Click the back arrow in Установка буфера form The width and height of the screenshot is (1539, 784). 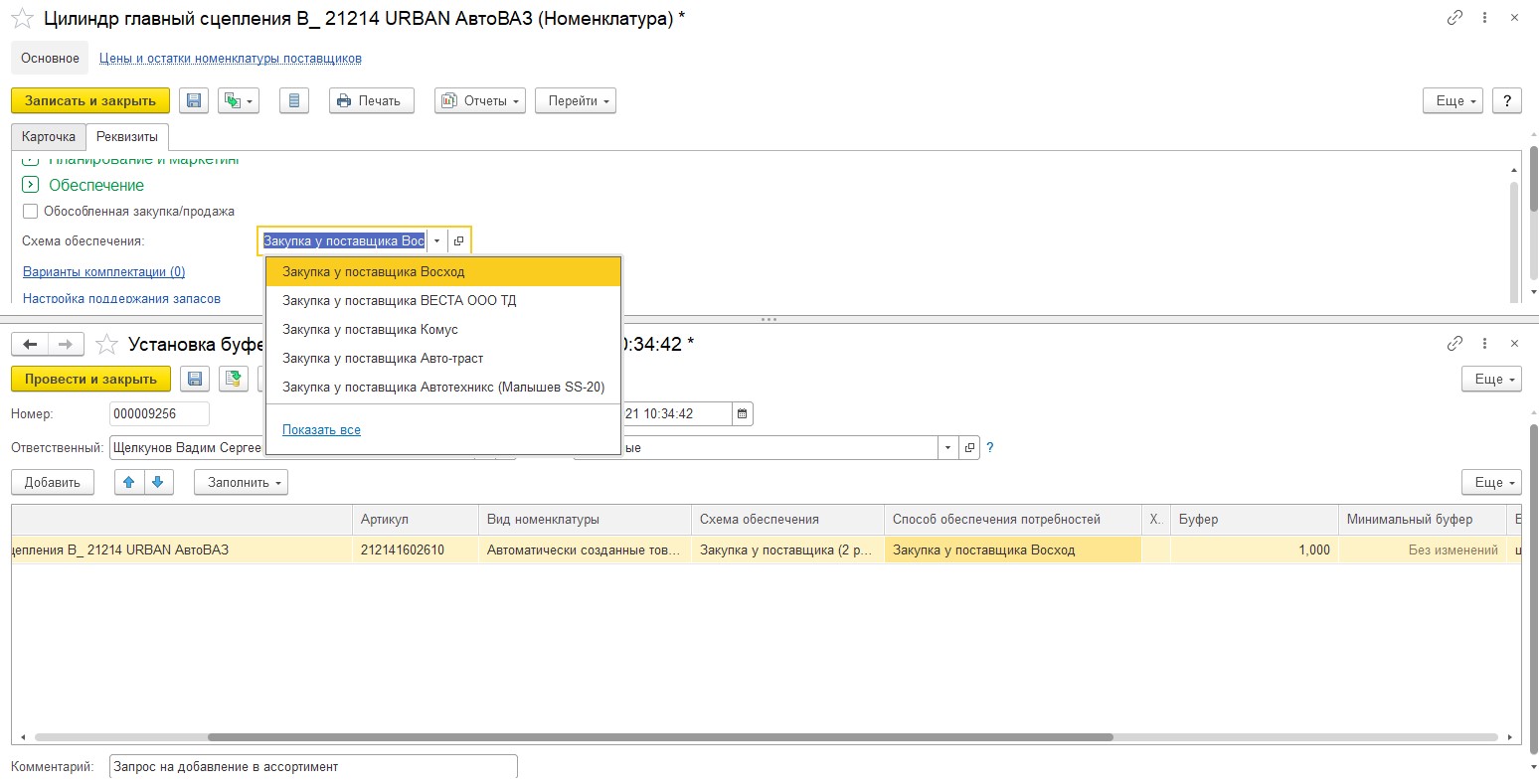click(x=30, y=344)
